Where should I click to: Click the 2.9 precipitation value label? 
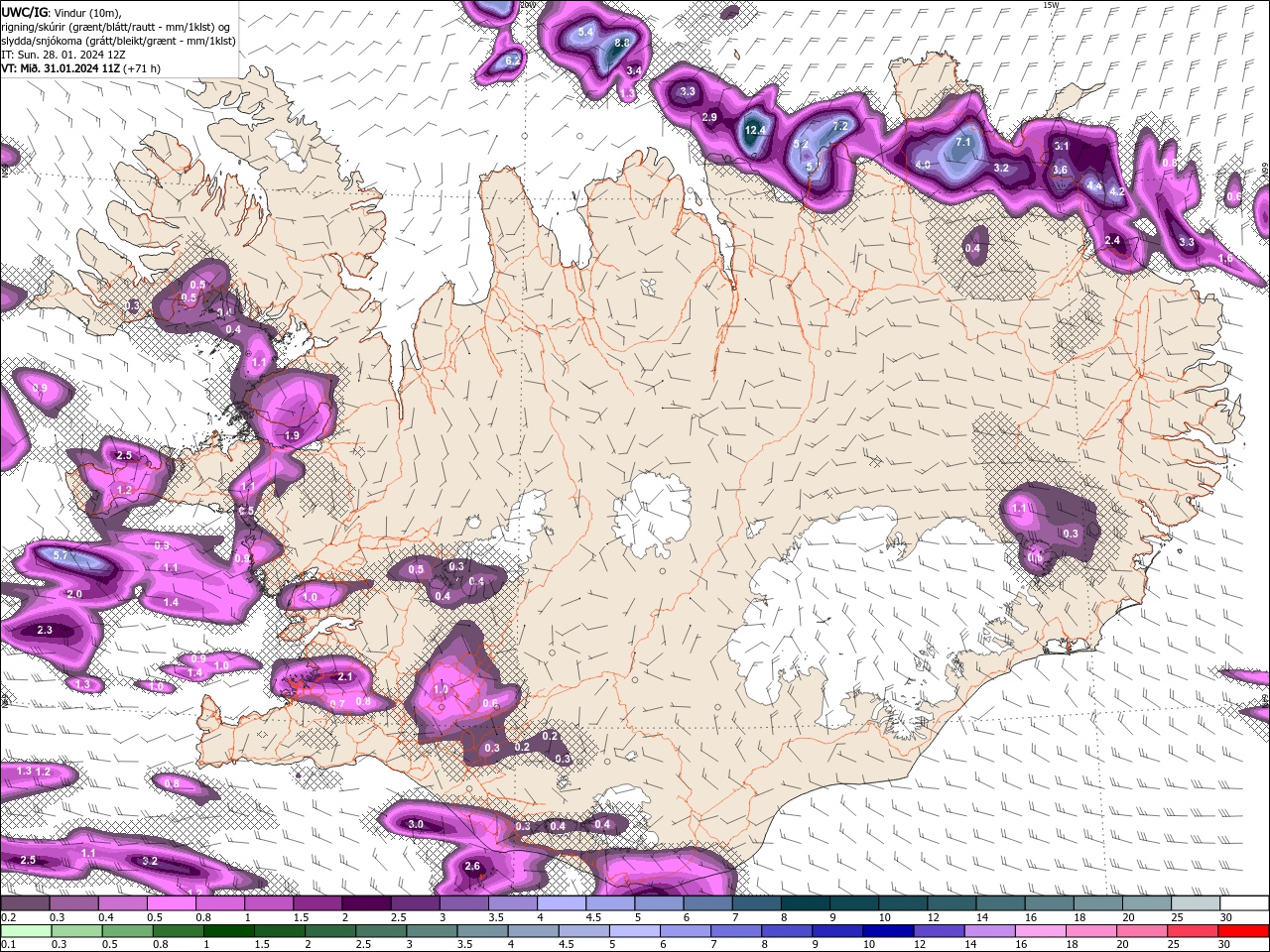click(709, 118)
